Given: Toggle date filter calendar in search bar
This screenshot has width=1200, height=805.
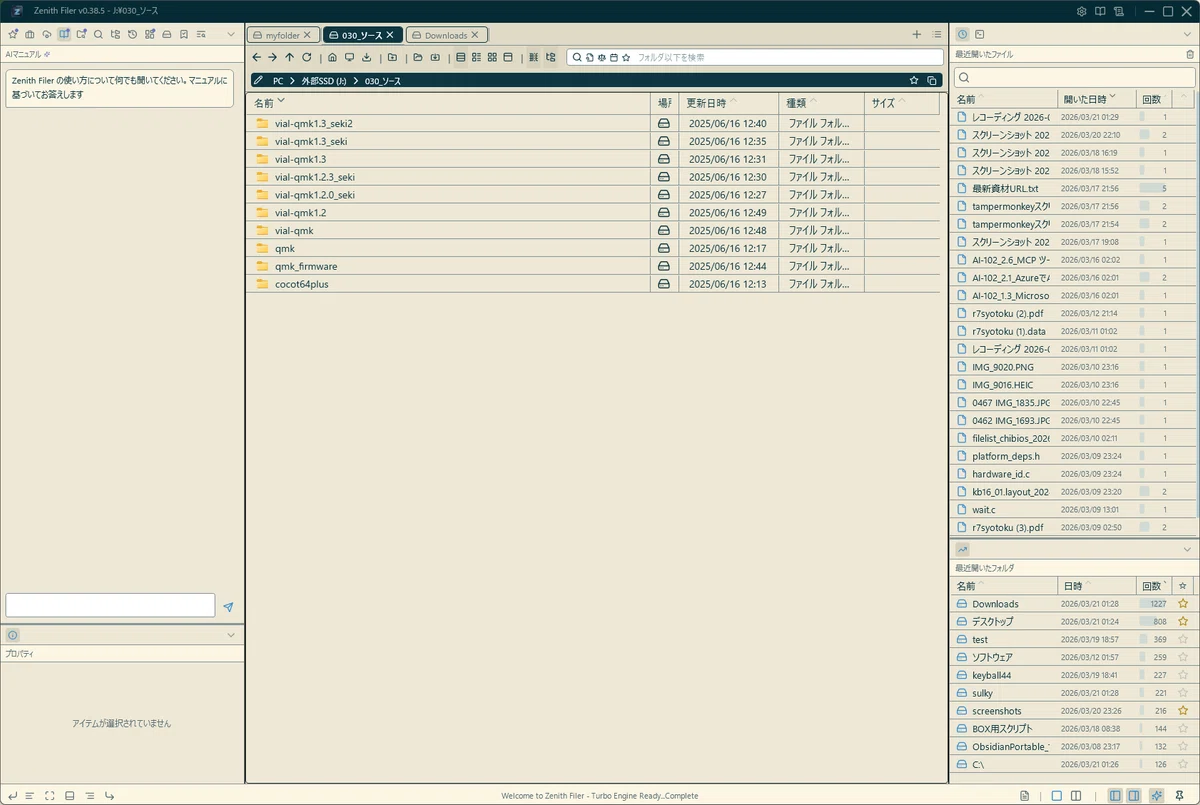Looking at the screenshot, I should 614,57.
